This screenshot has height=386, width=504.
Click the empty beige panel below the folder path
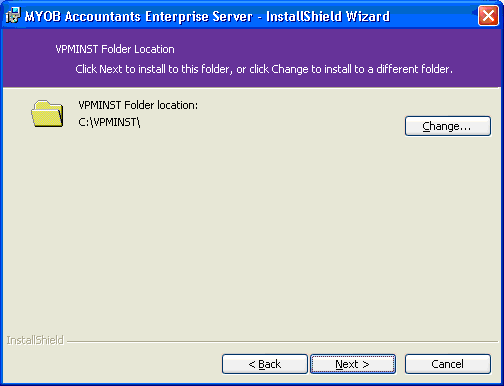click(x=252, y=233)
